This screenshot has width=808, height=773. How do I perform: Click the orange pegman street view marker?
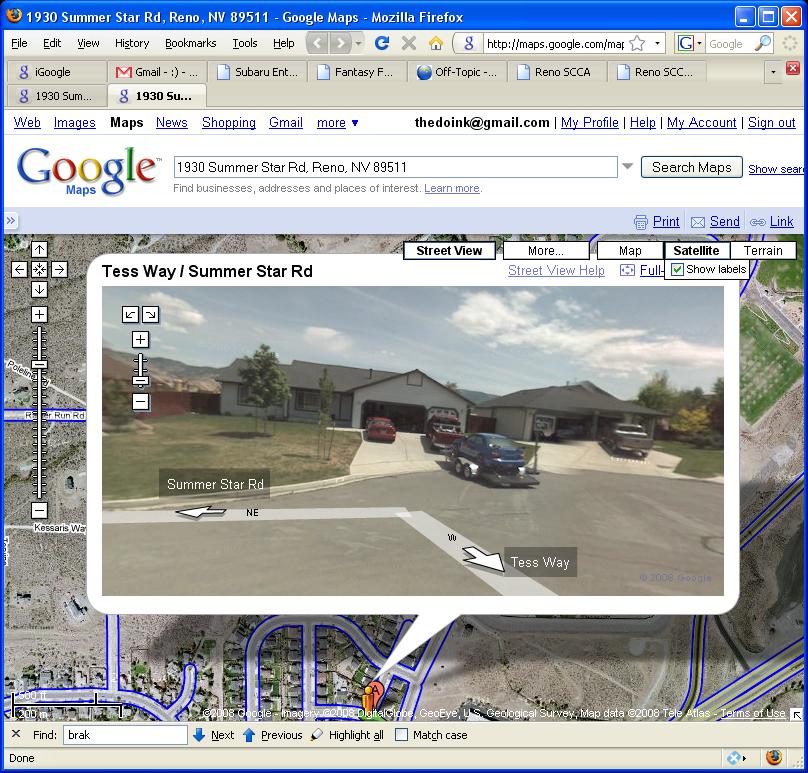click(372, 694)
